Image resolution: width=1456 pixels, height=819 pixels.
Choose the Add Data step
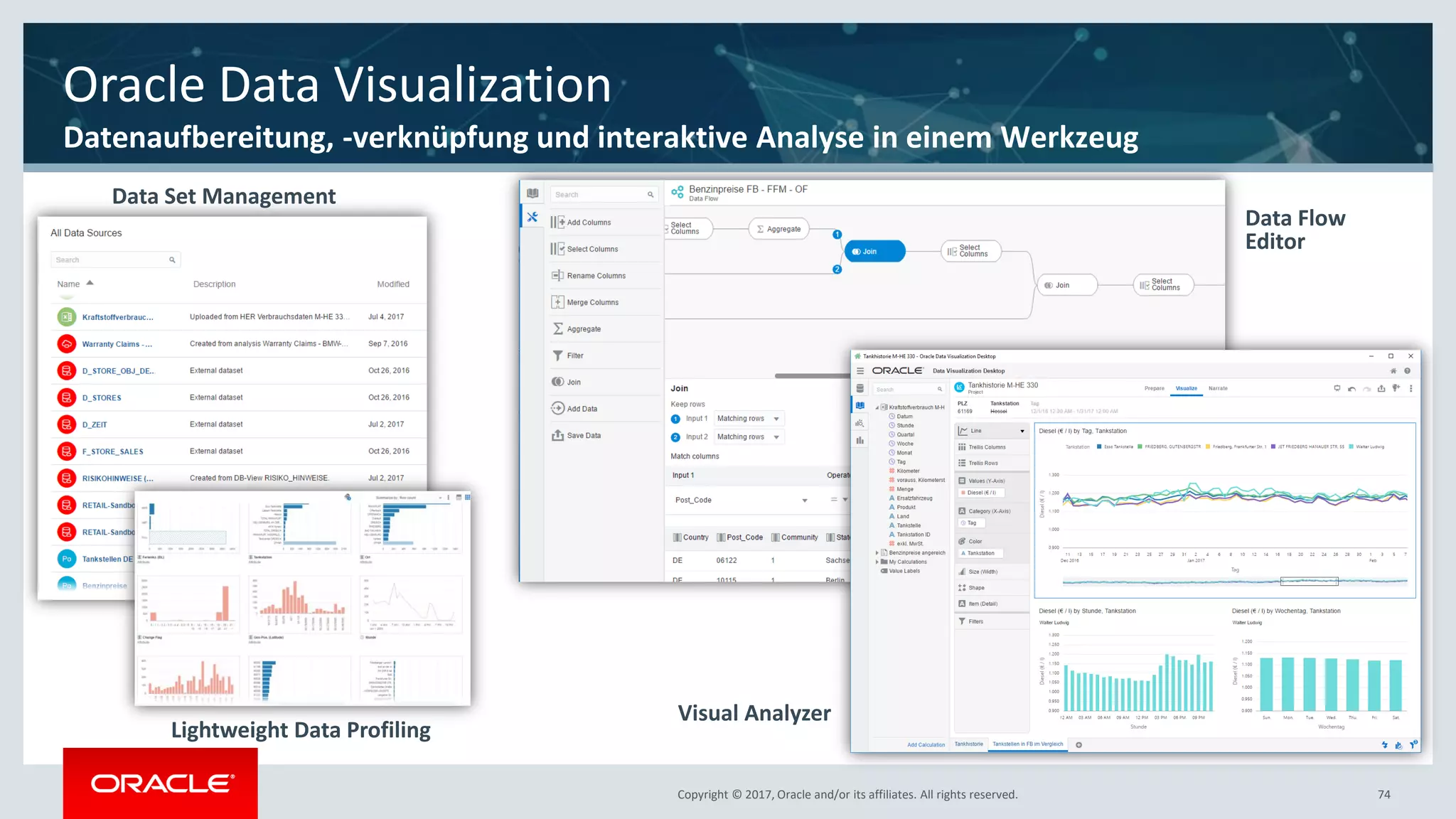click(x=604, y=409)
